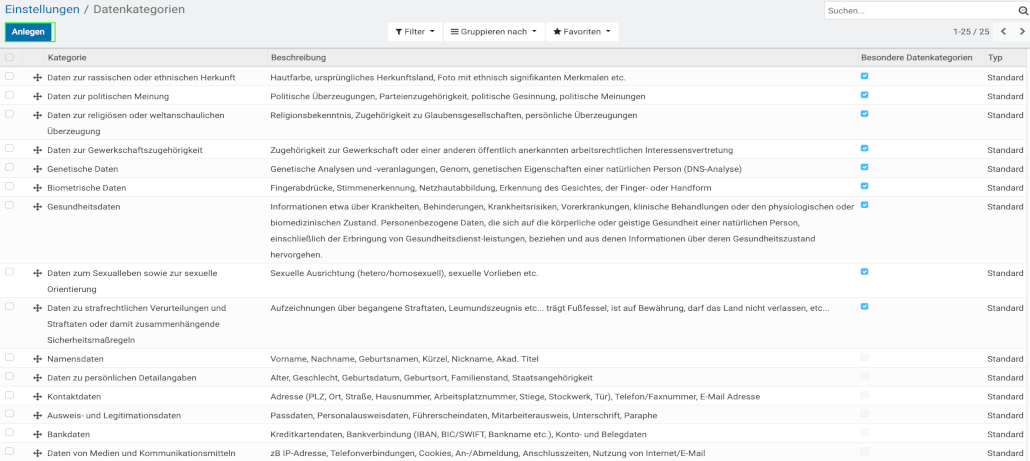
Task: Click drag handle for Kontaktdaten row
Action: 37,397
